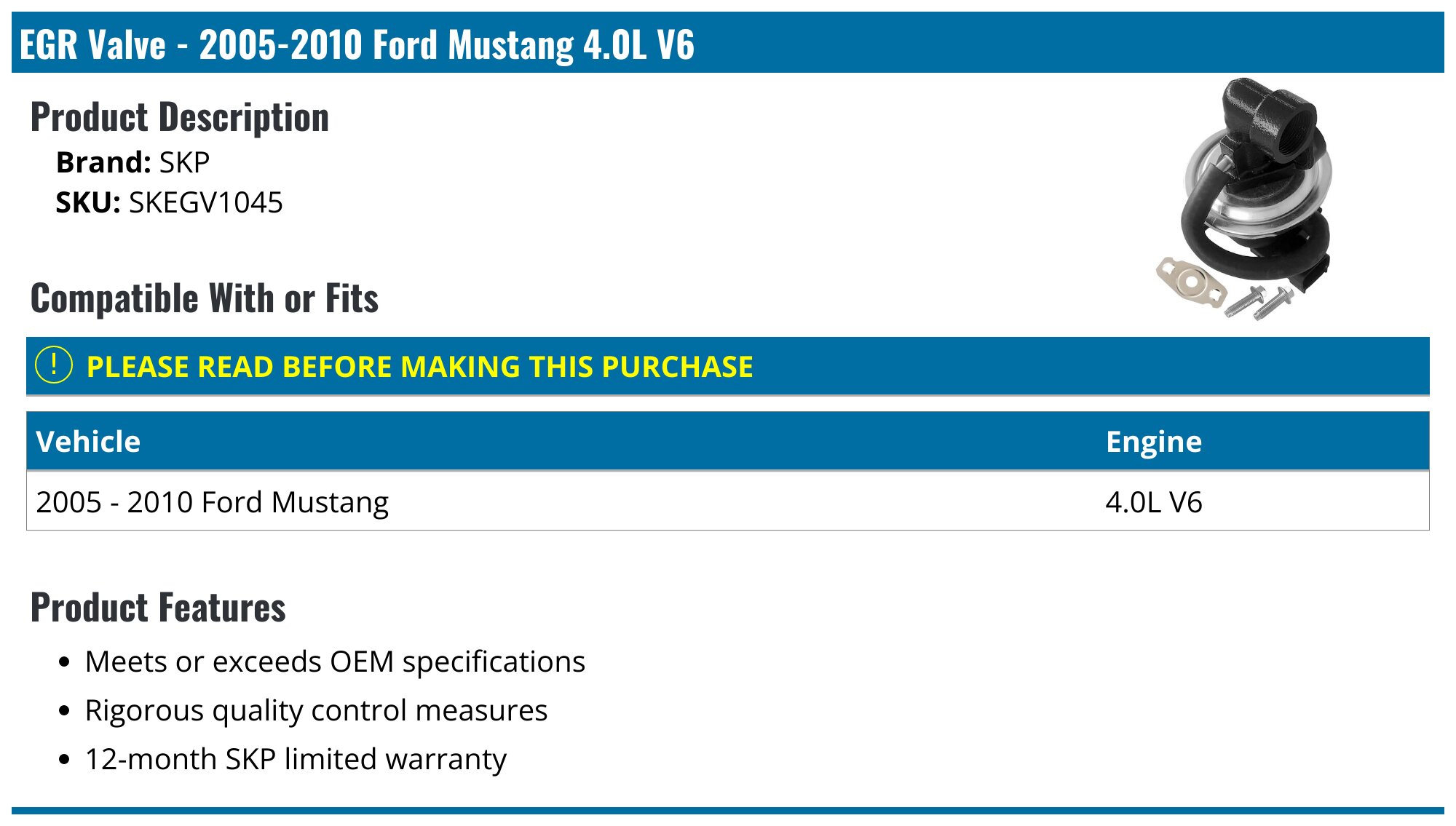This screenshot has width=1456, height=826.
Task: Click Rigorous quality control measures bullet
Action: 316,711
